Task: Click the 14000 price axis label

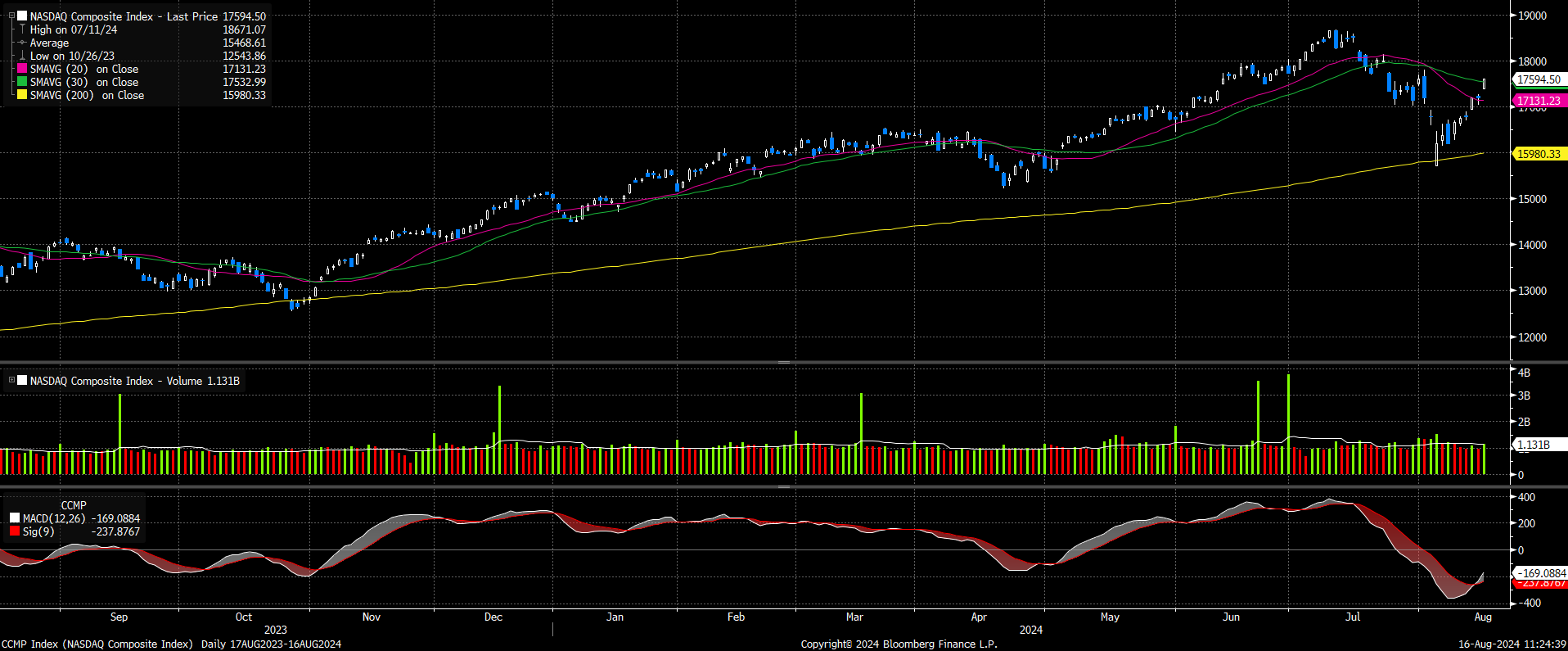Action: tap(1532, 245)
